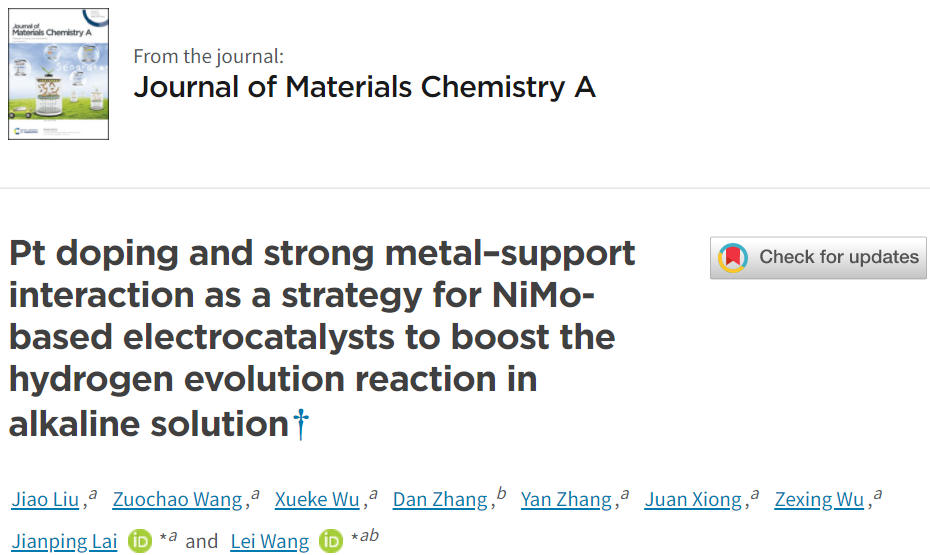Viewport: 930px width, 555px height.
Task: View author Juan Xiong's details
Action: pyautogui.click(x=693, y=500)
